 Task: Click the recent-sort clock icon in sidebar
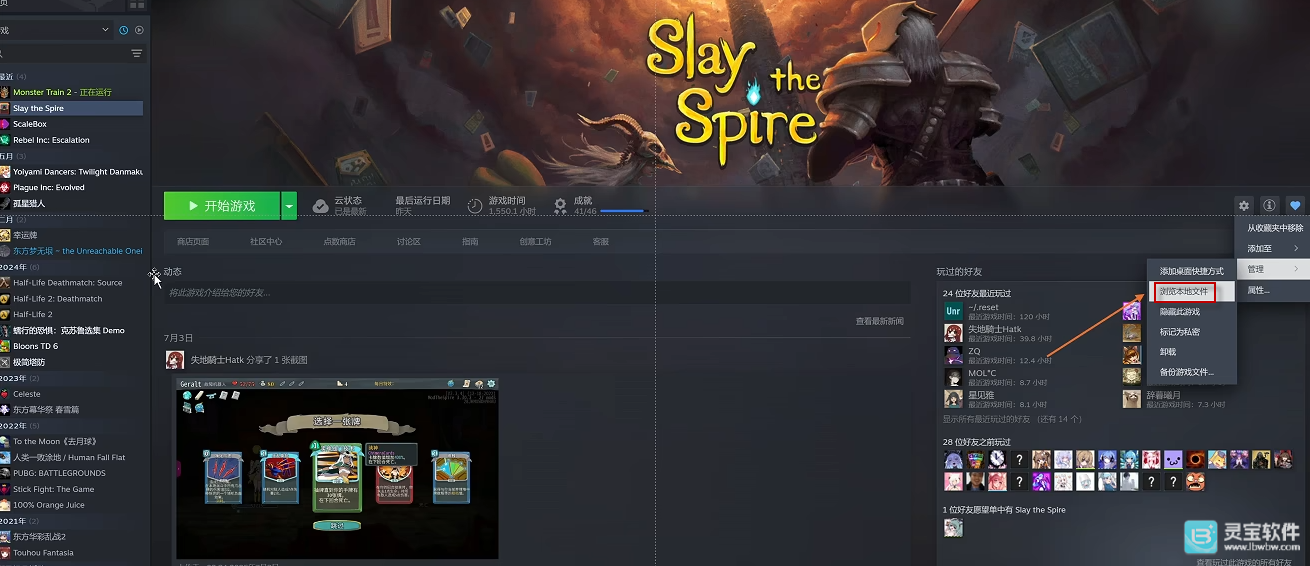tap(124, 30)
